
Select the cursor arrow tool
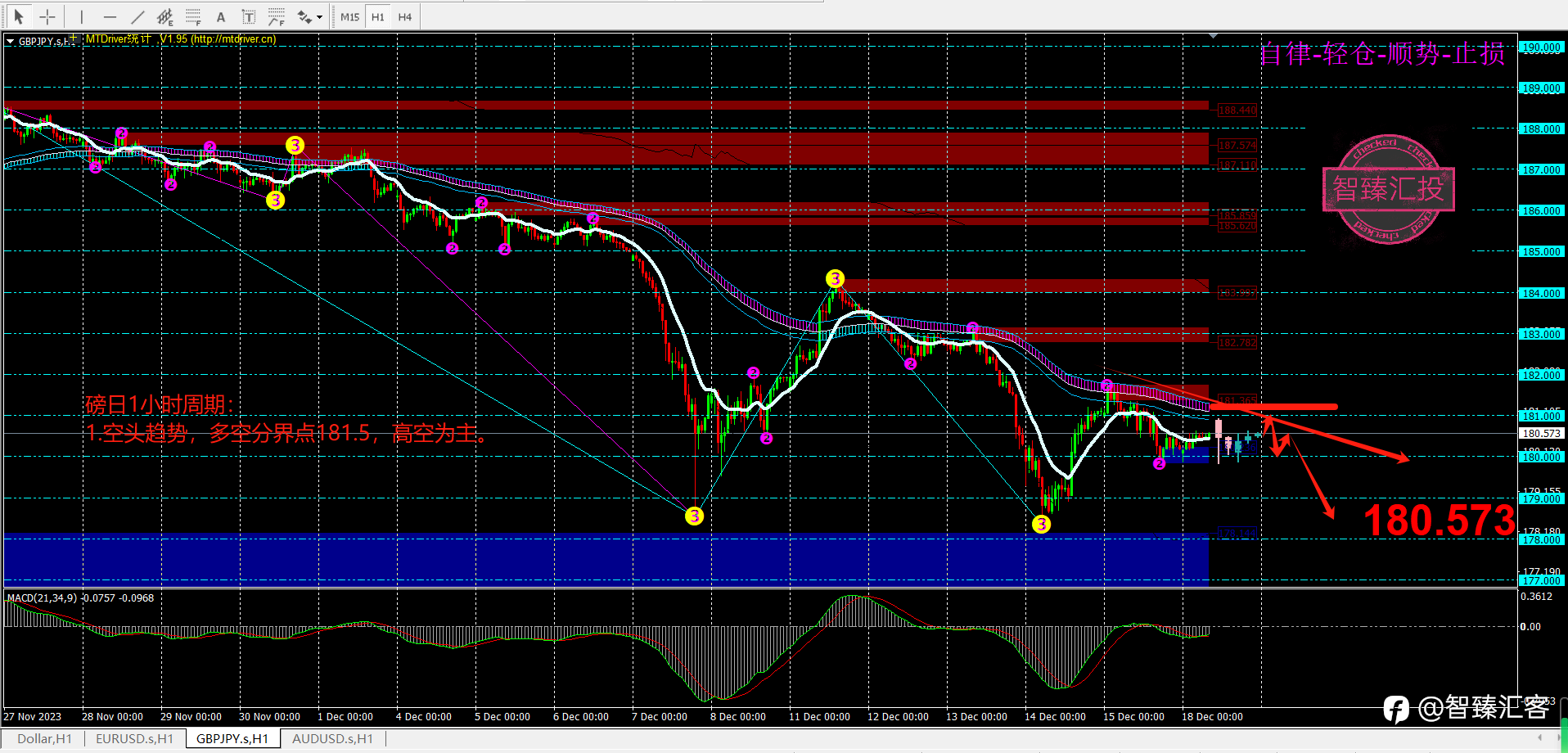coord(19,16)
